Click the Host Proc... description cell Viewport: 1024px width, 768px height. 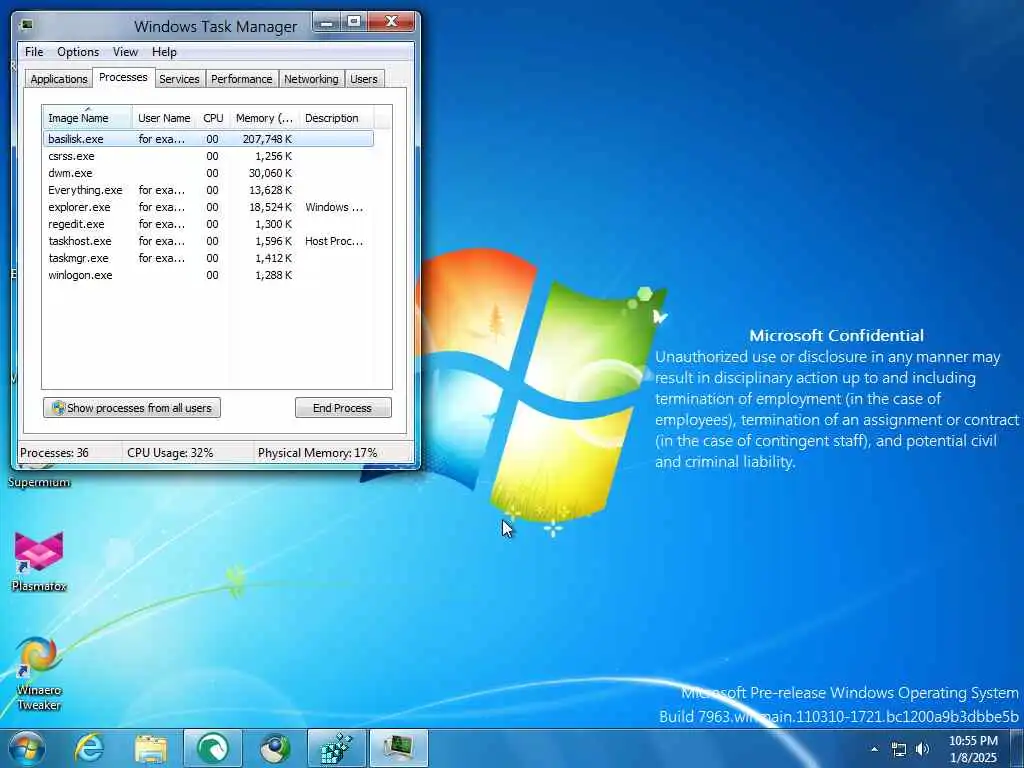[x=334, y=241]
